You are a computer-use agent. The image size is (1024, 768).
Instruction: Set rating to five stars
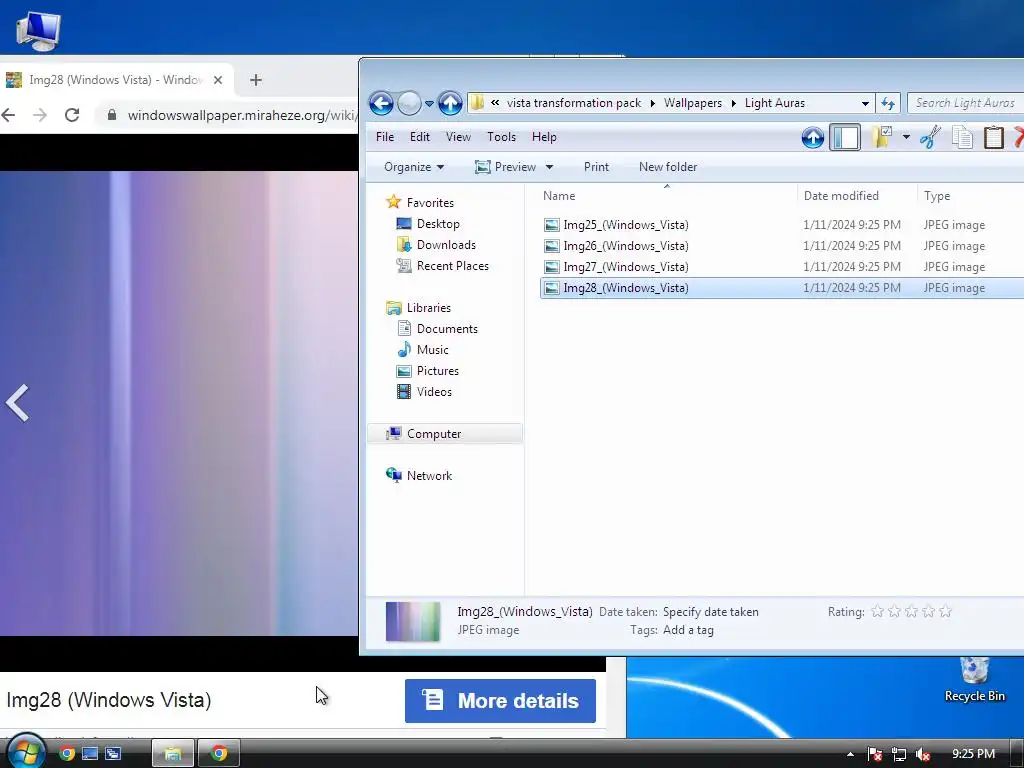click(x=945, y=612)
